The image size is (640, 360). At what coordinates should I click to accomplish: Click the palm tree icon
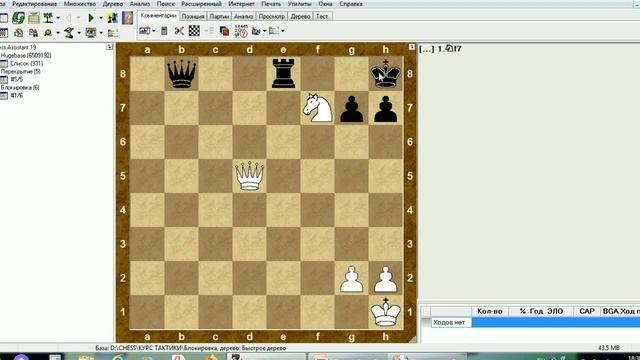coord(49,18)
